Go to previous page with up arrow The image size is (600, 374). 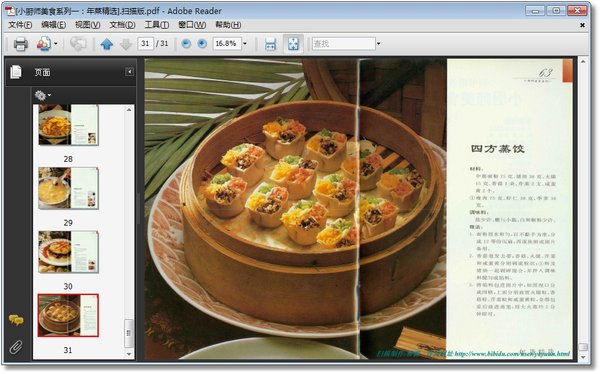pyautogui.click(x=107, y=44)
